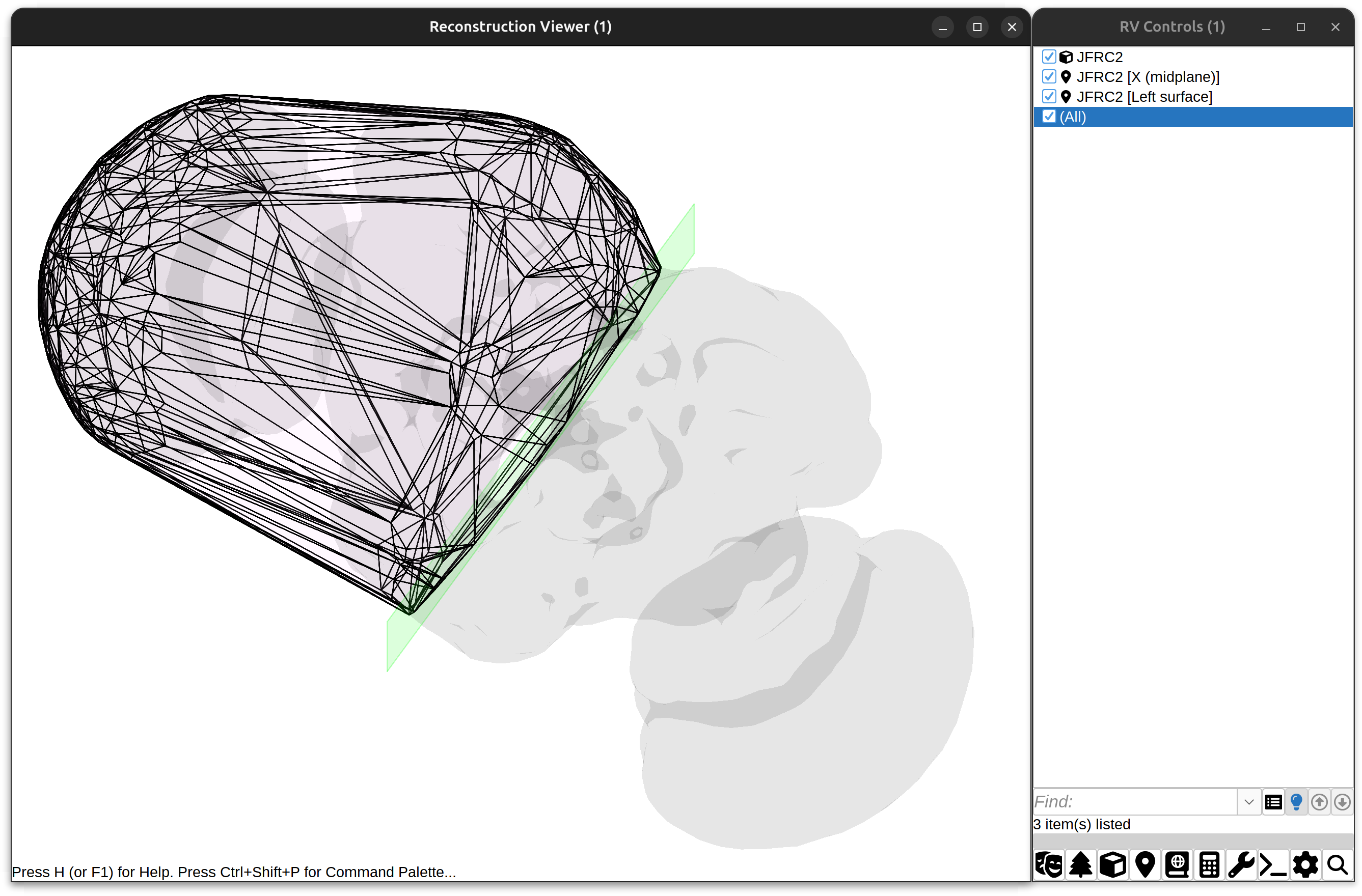Close the RV Controls window

click(1335, 27)
